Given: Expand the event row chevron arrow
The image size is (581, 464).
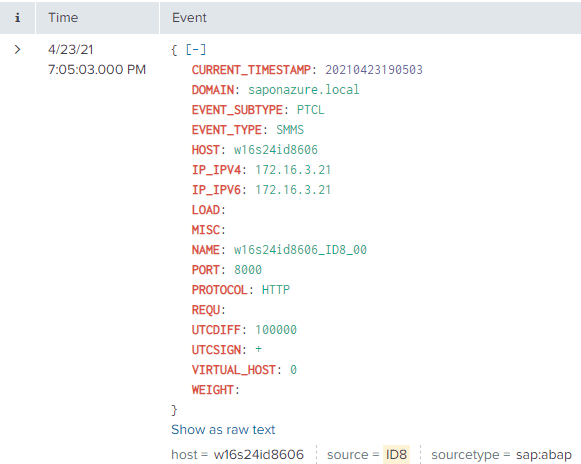Looking at the screenshot, I should 17,50.
